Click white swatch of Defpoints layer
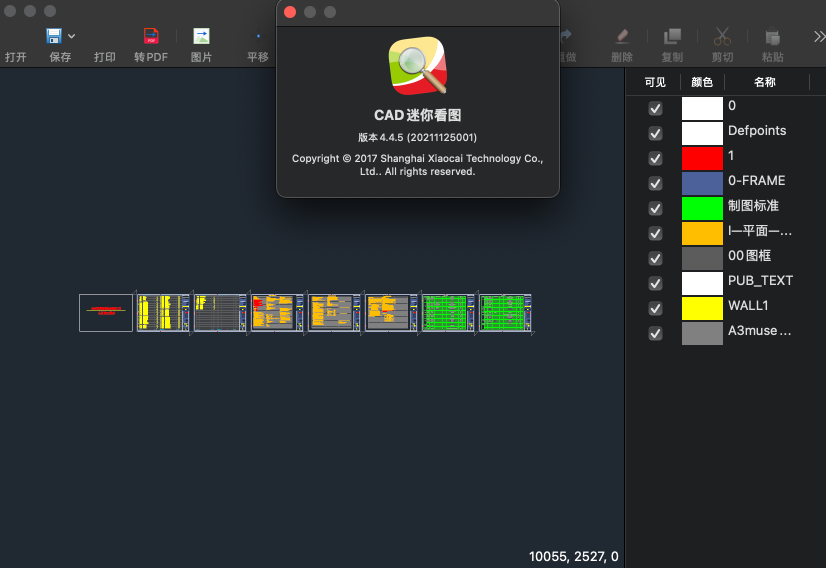The height and width of the screenshot is (568, 826). tap(702, 133)
